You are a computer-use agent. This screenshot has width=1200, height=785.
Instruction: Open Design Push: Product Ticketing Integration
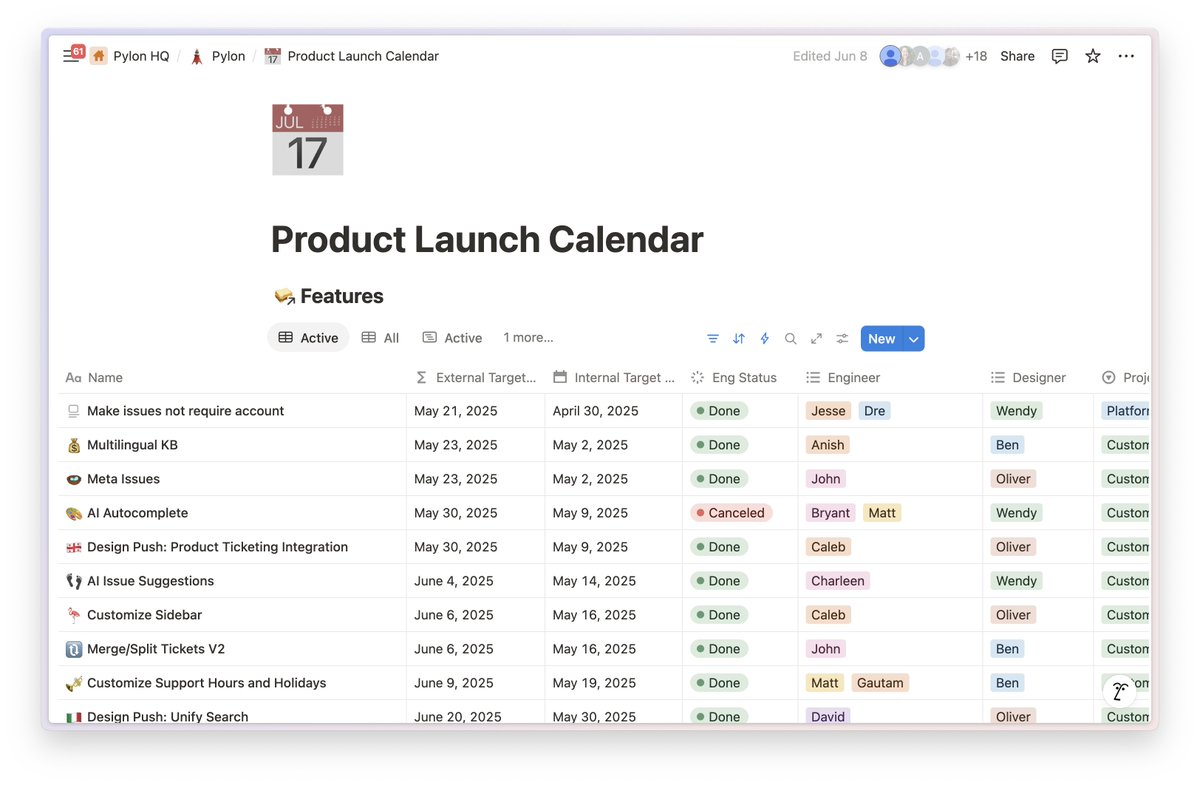click(217, 547)
